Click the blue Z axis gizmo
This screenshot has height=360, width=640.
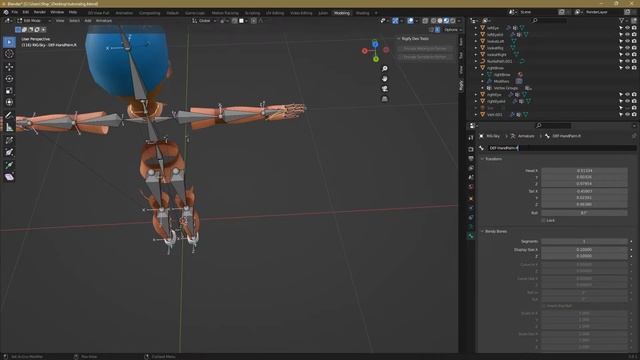[375, 44]
